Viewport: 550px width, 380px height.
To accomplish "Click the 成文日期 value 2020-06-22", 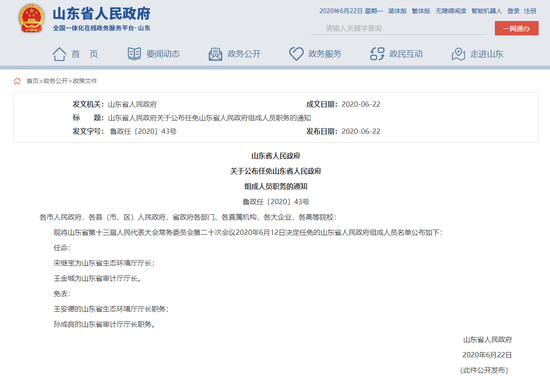I will [361, 104].
